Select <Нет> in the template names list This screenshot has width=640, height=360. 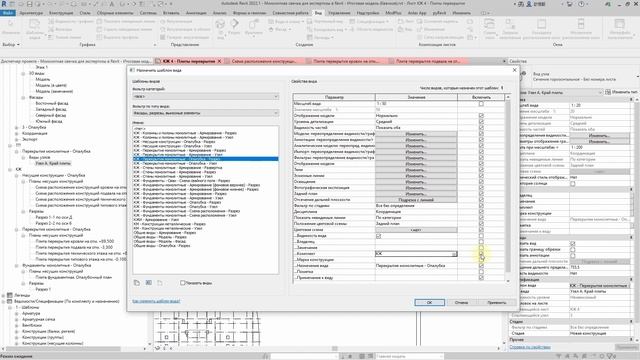coord(140,129)
